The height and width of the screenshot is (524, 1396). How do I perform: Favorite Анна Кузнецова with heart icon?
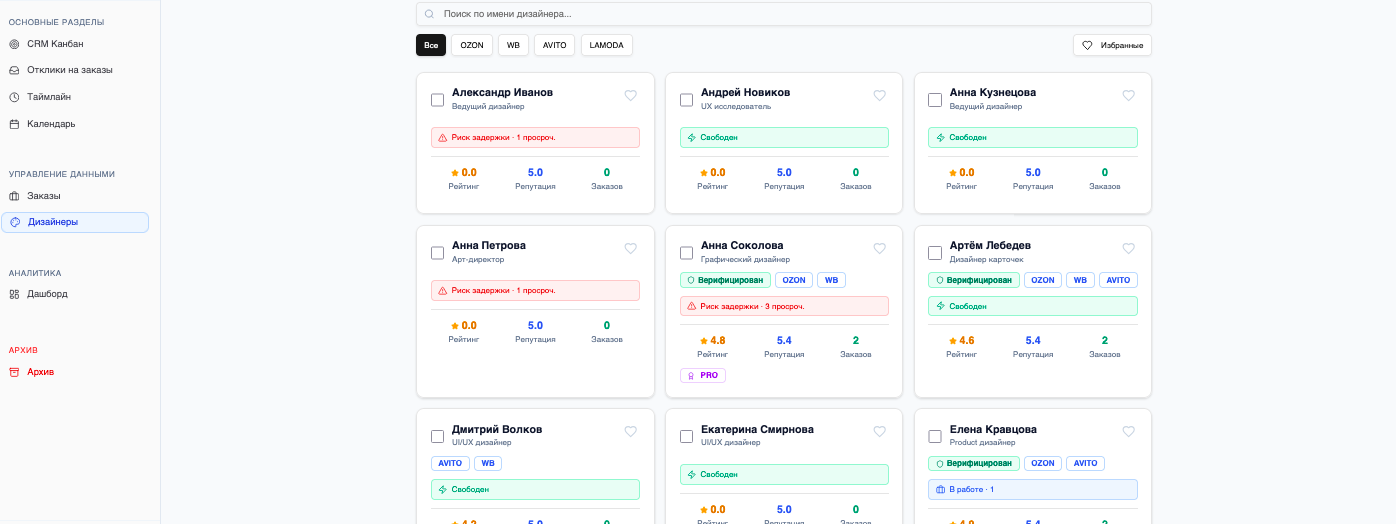[x=1129, y=96]
